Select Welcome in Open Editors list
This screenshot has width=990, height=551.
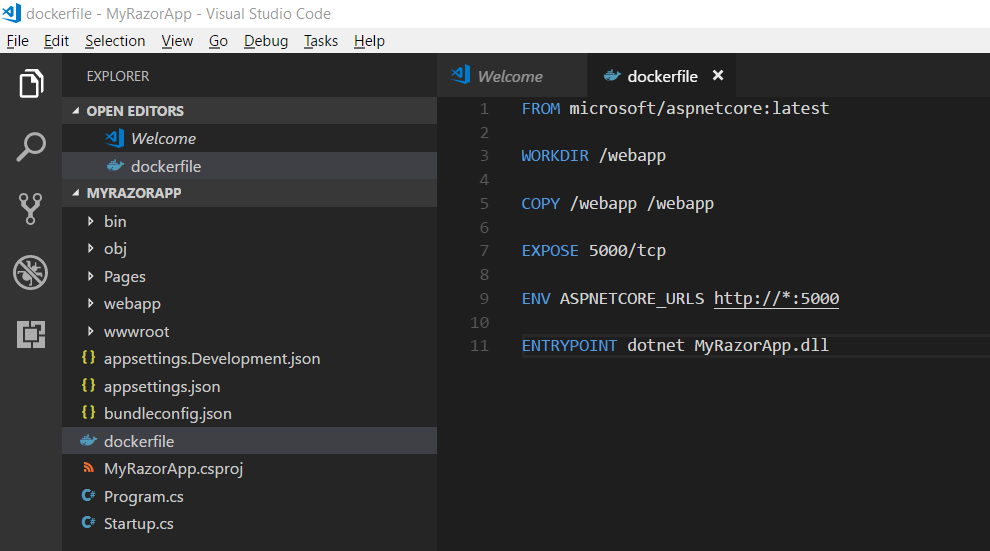[x=249, y=138]
